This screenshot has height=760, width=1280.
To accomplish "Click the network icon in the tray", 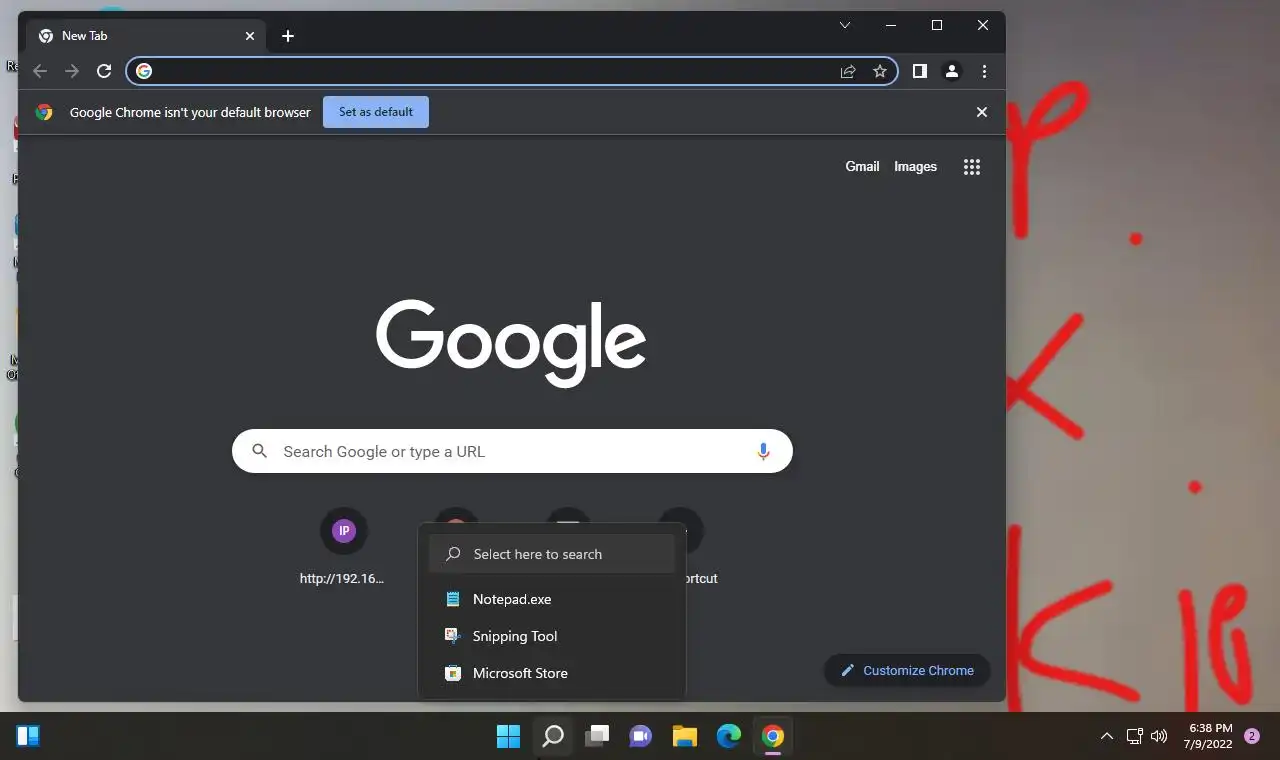I will point(1134,736).
